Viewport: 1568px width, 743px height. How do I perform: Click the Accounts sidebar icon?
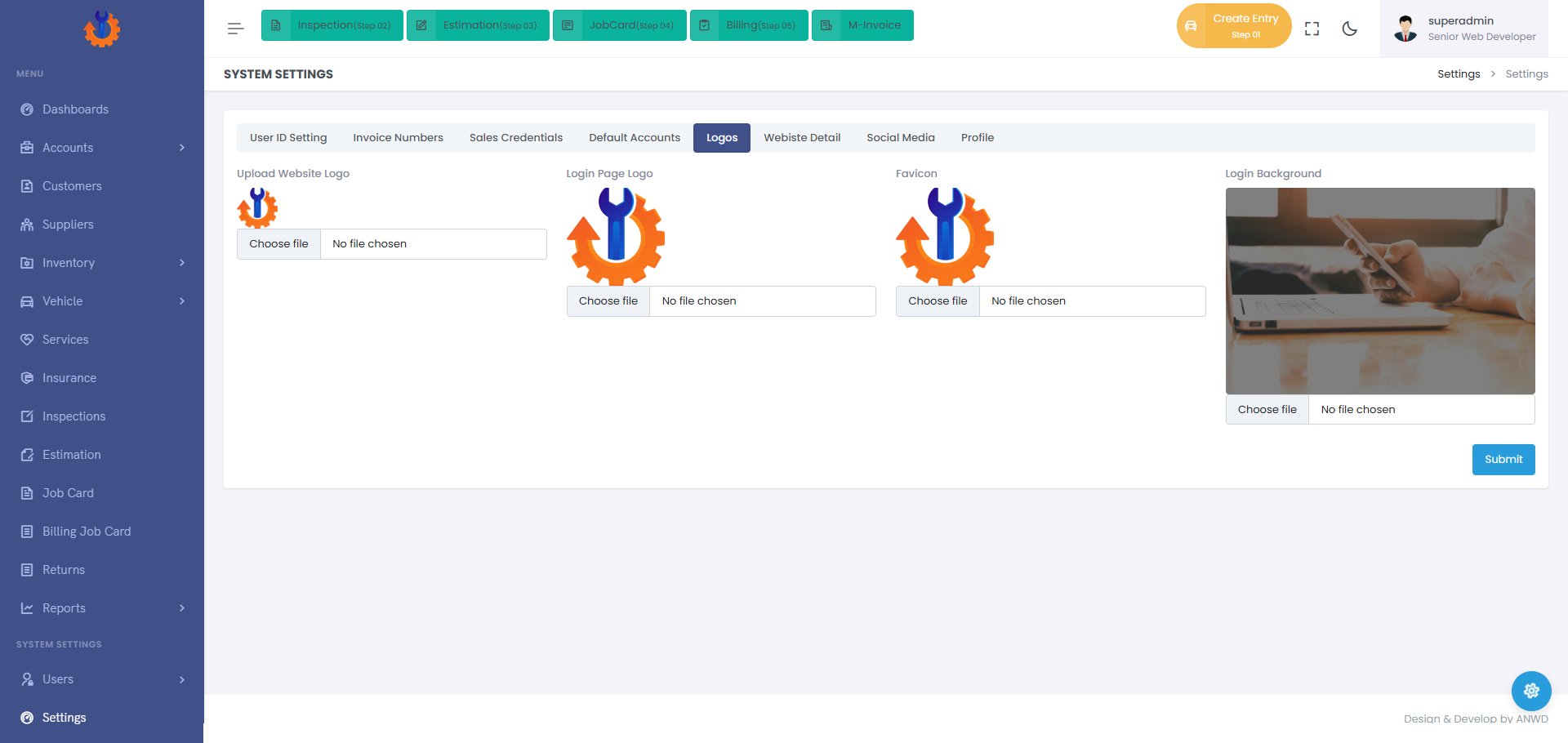(27, 148)
